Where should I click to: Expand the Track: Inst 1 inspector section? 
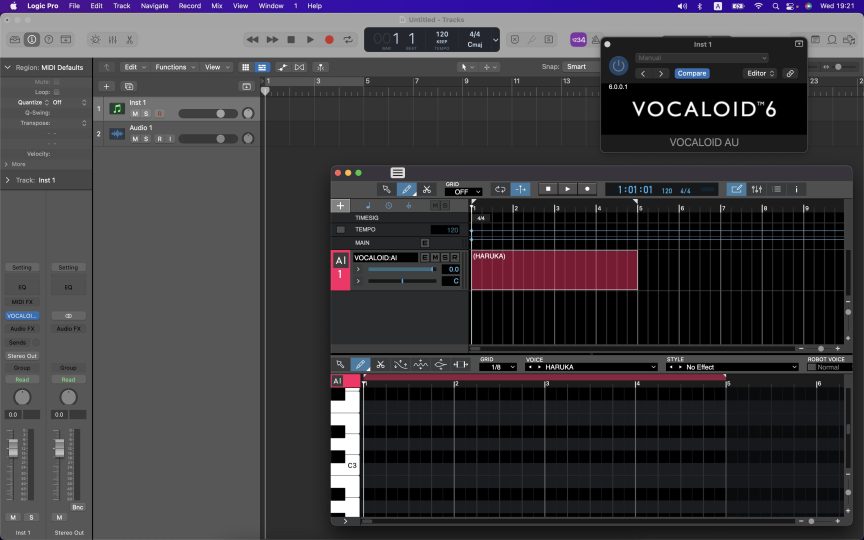point(8,180)
